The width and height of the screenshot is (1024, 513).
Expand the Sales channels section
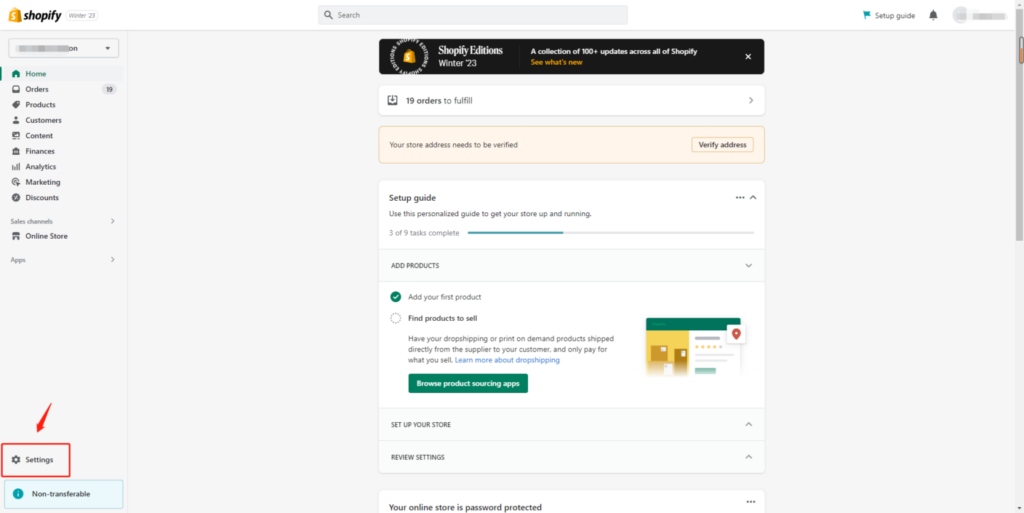pyautogui.click(x=112, y=221)
